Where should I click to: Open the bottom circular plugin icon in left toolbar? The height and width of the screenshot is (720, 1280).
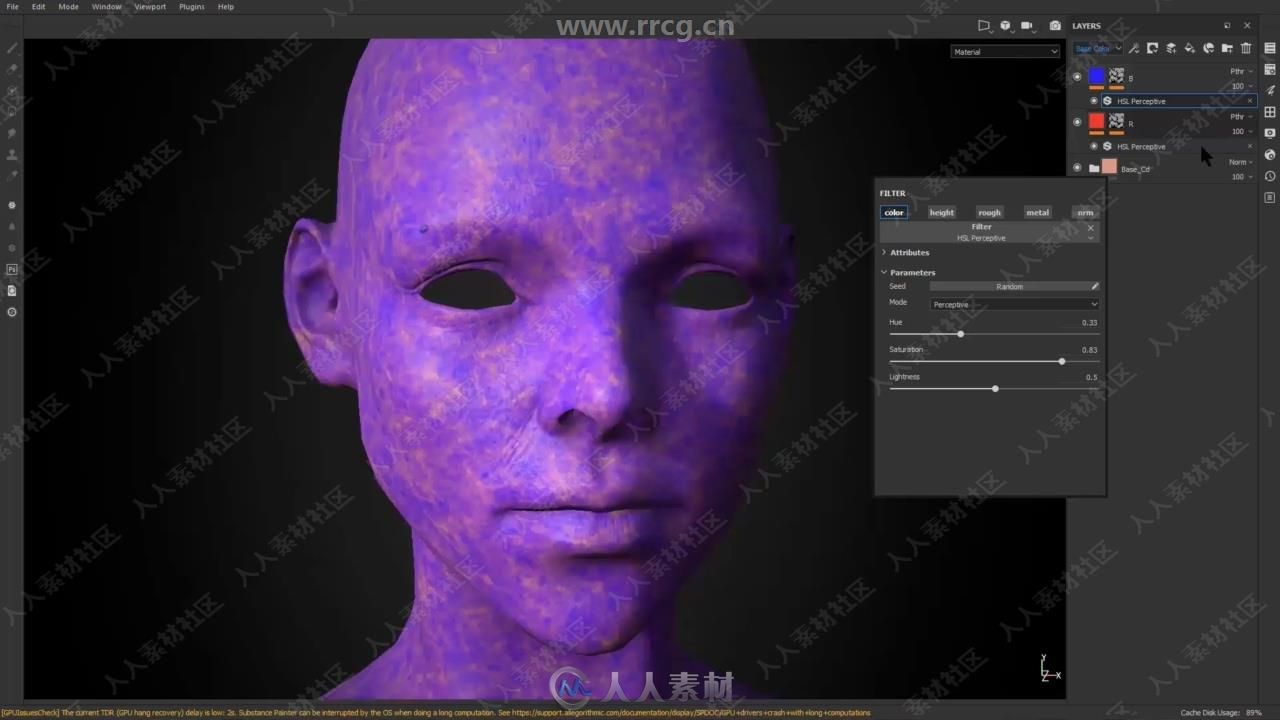click(12, 312)
